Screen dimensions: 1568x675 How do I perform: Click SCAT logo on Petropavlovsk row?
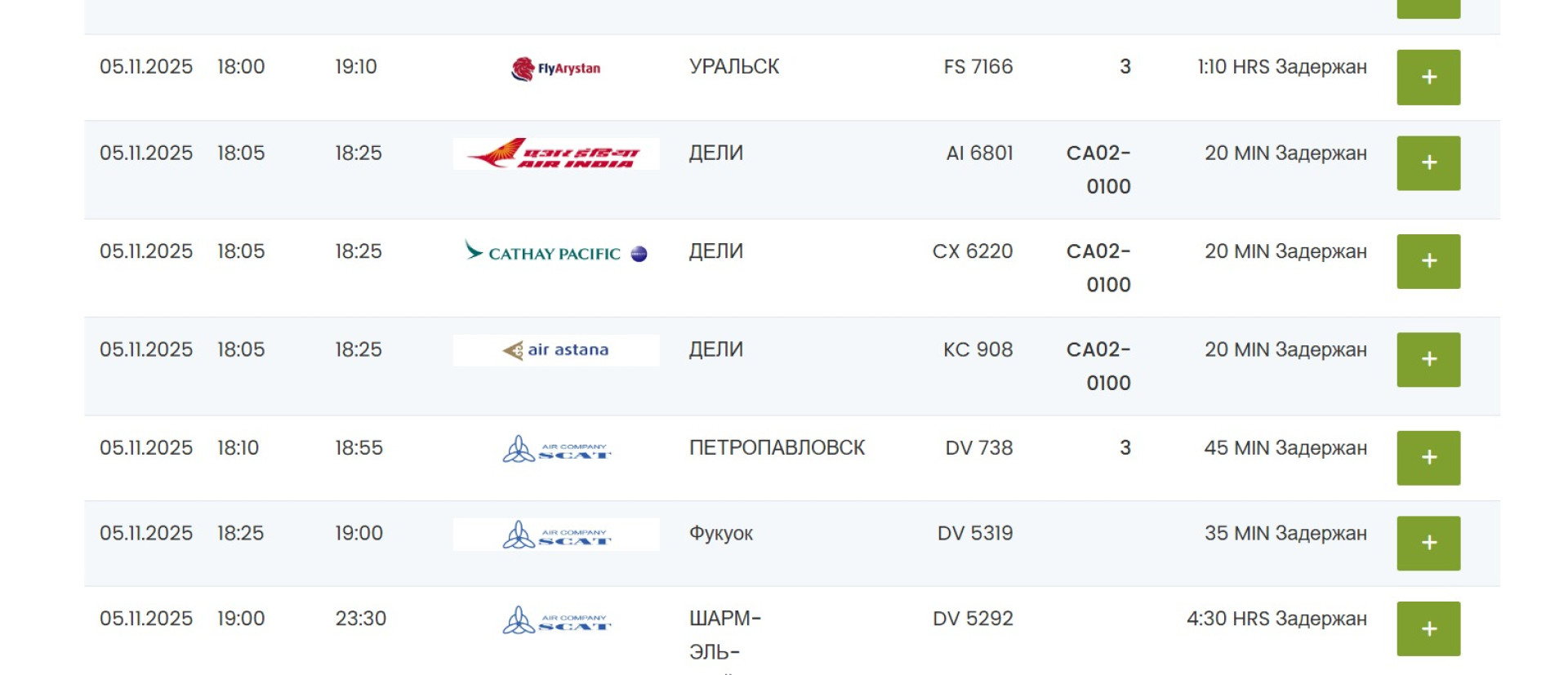coord(556,449)
